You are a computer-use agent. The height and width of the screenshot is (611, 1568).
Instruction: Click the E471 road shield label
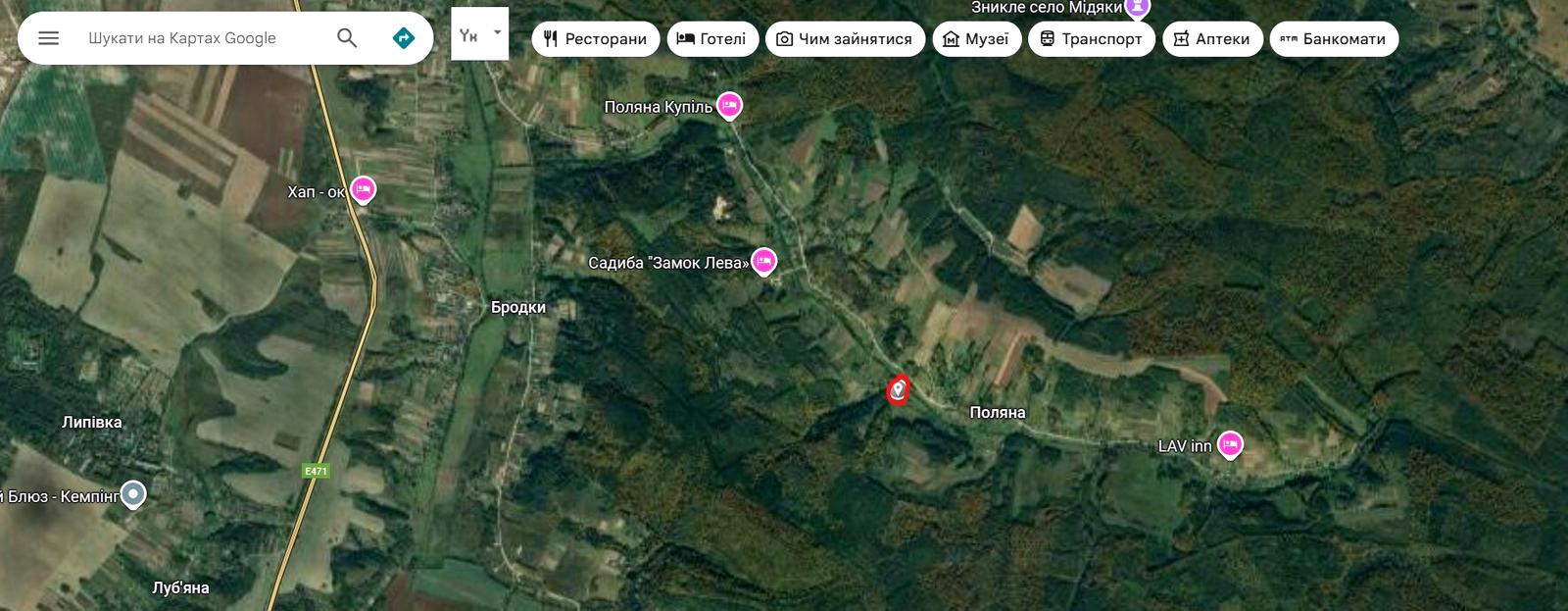coord(316,472)
